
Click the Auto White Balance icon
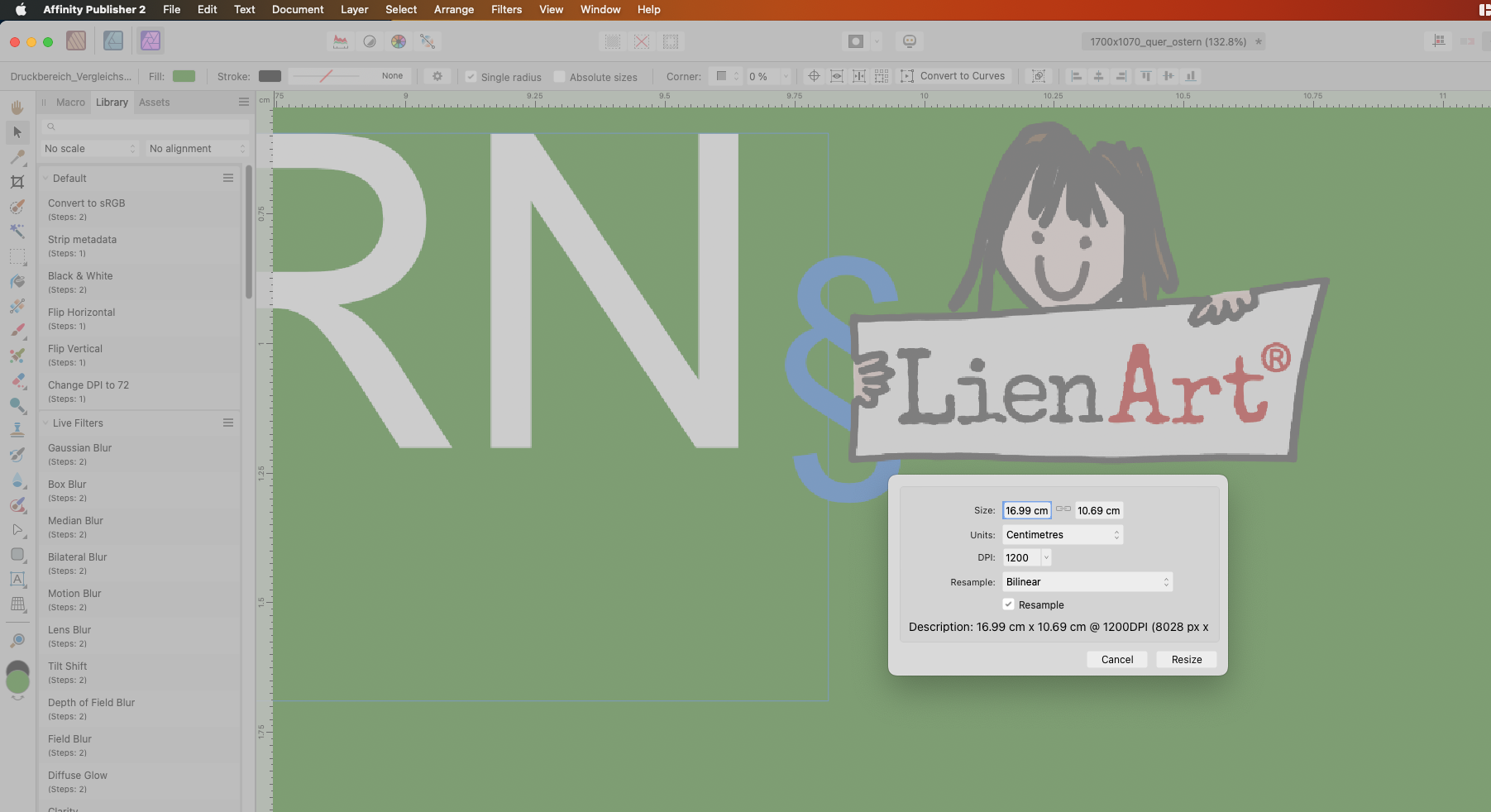pyautogui.click(x=428, y=41)
